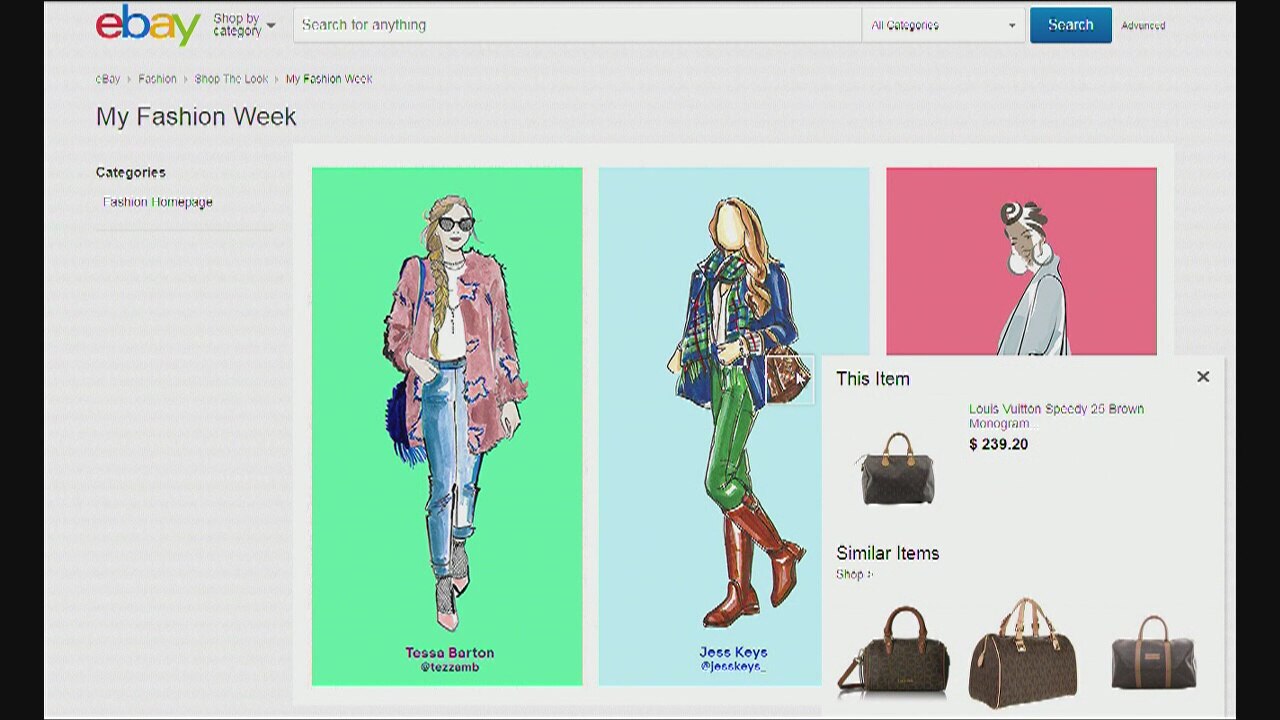Click the Search for anything field
The height and width of the screenshot is (720, 1280).
pyautogui.click(x=576, y=25)
